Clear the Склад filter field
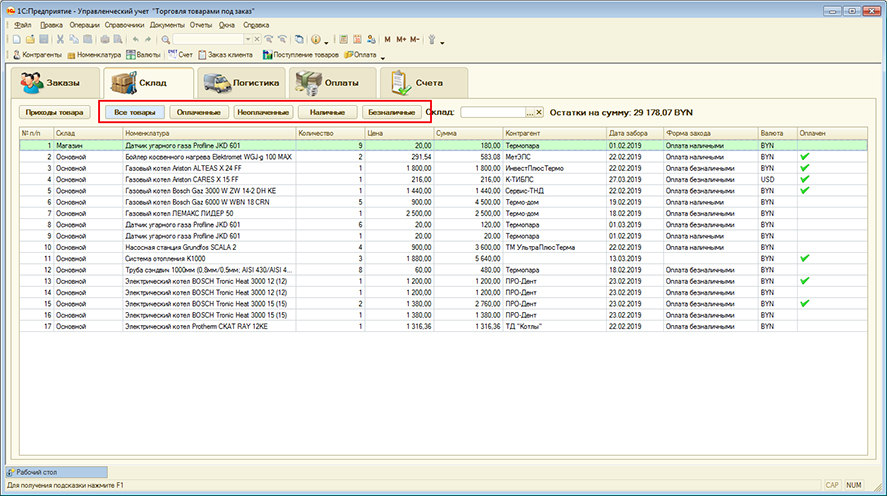The height and width of the screenshot is (496, 887). [540, 113]
